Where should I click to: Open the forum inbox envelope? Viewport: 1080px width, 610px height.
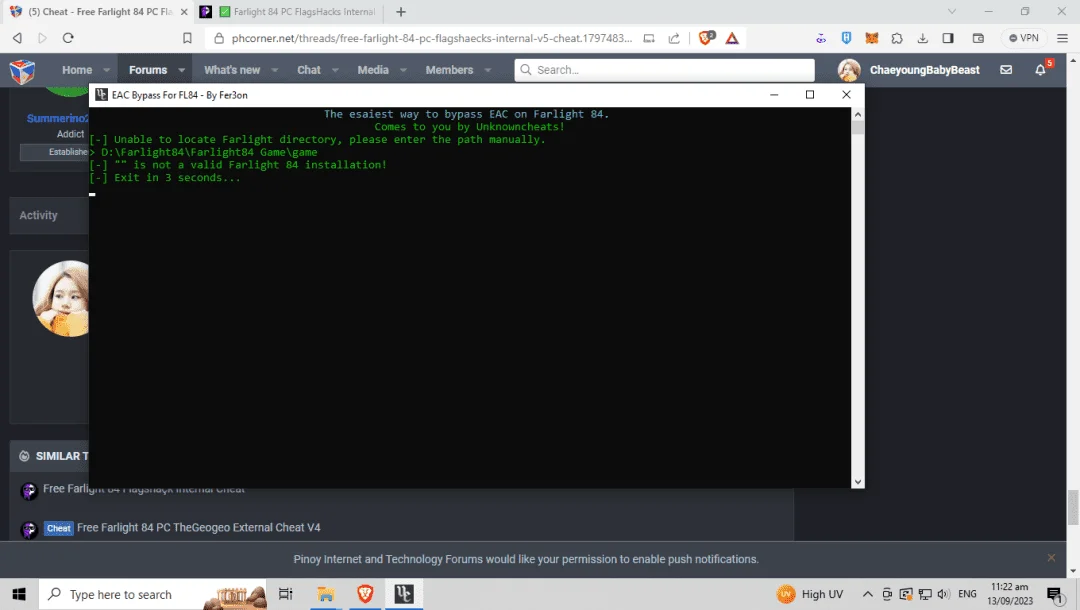(1006, 70)
